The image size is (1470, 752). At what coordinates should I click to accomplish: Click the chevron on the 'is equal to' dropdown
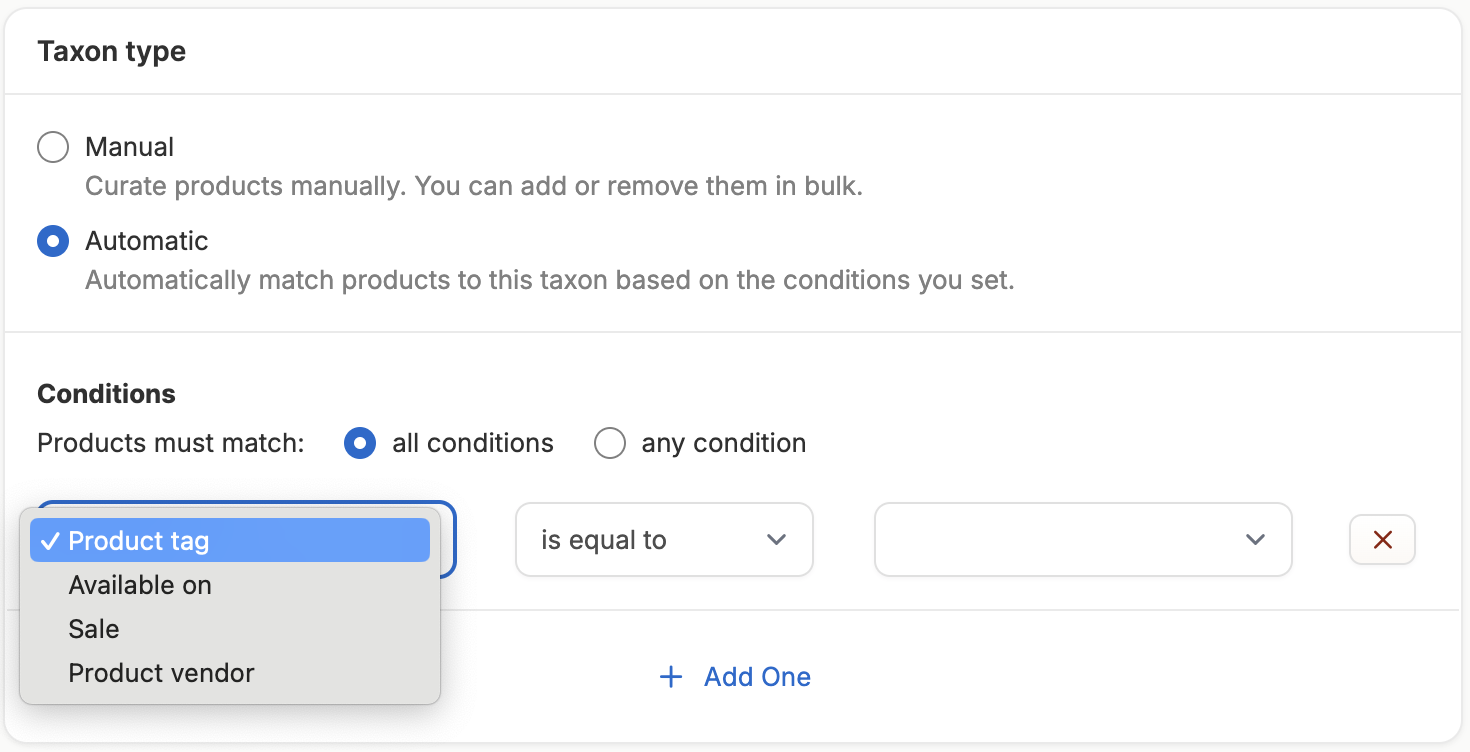coord(776,540)
